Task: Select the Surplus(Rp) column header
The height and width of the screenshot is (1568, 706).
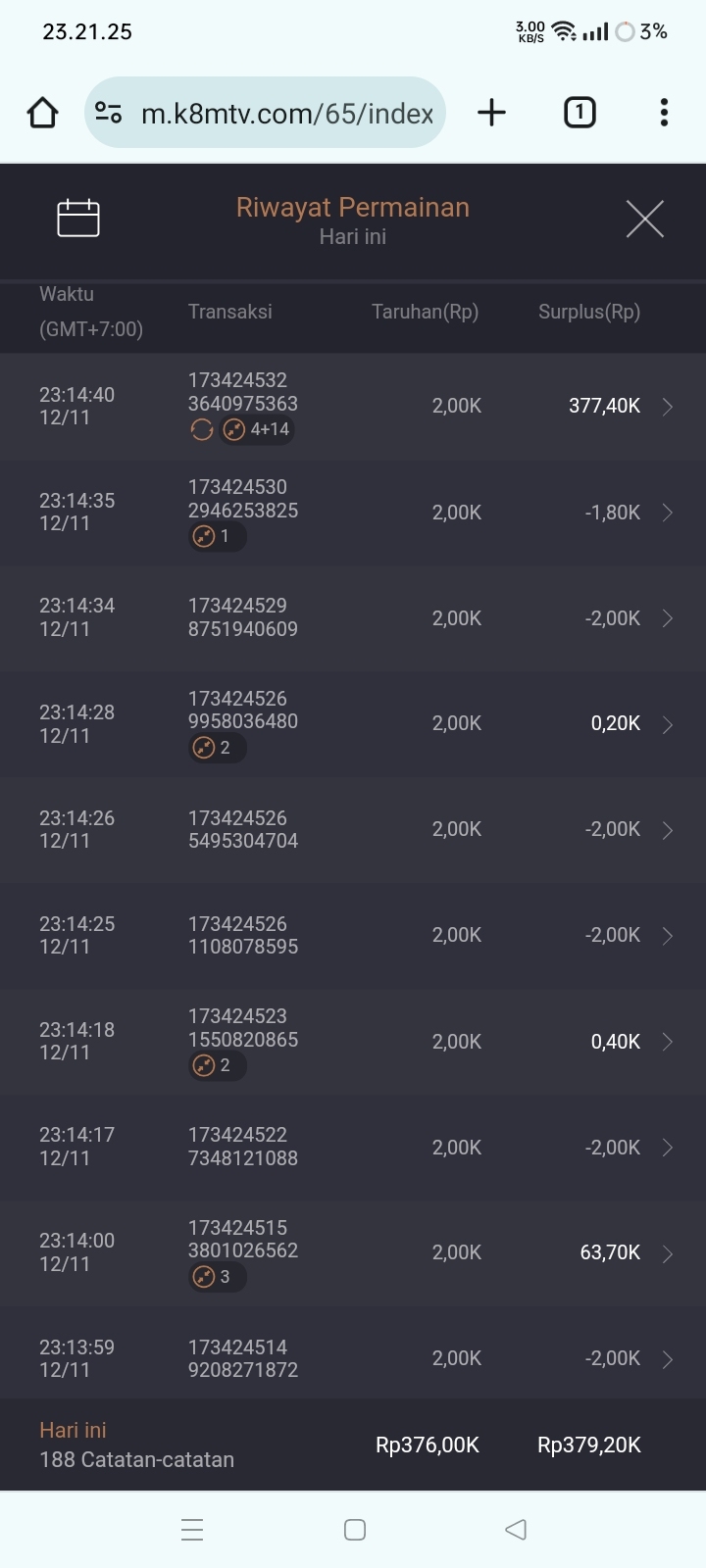Action: pos(588,312)
